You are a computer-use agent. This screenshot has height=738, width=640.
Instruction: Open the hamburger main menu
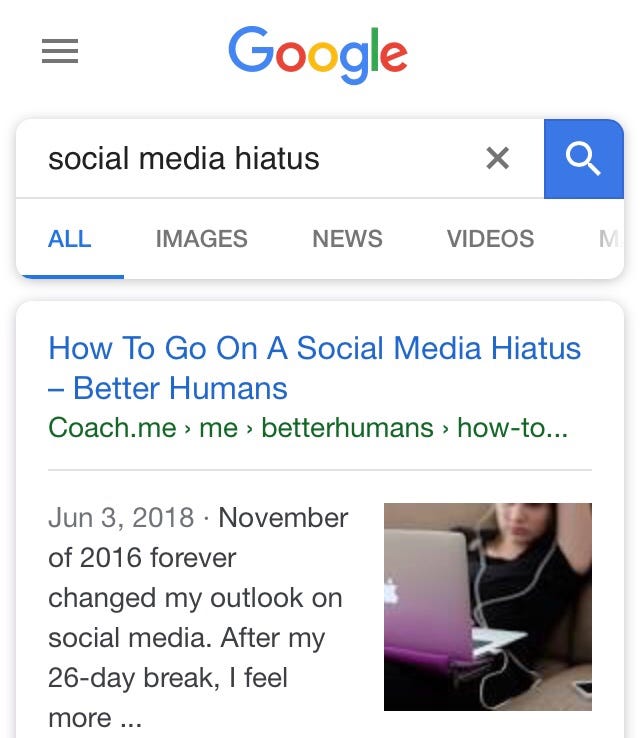(60, 51)
